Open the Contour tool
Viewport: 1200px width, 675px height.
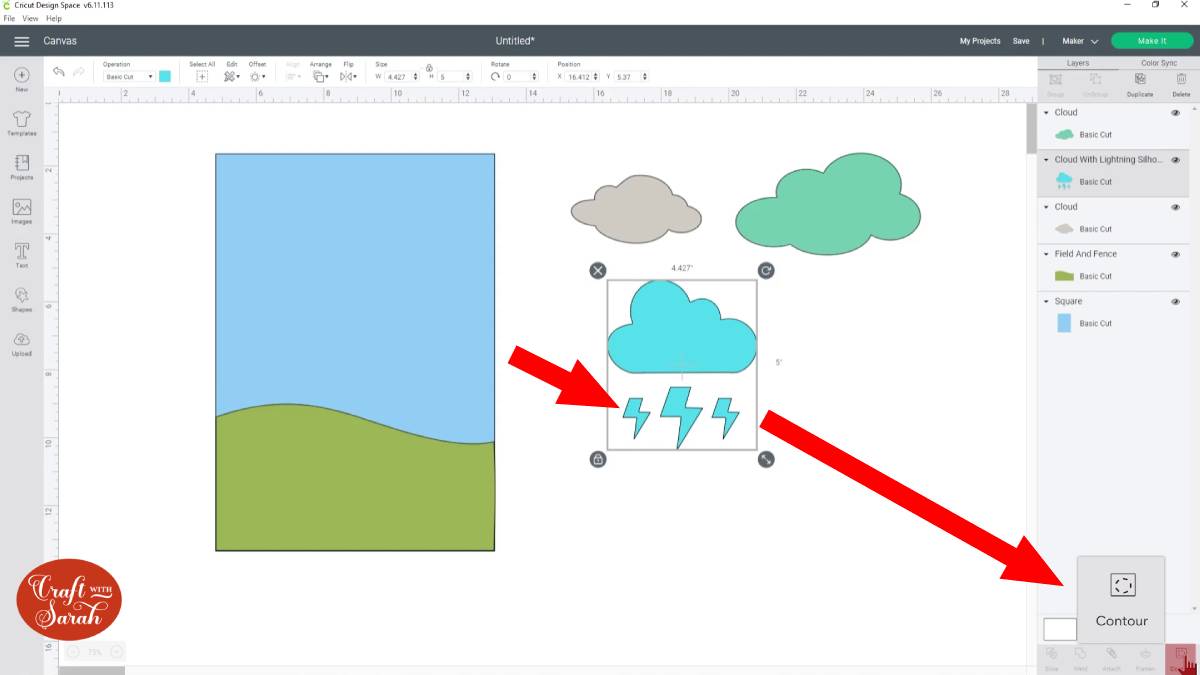pyautogui.click(x=1121, y=596)
